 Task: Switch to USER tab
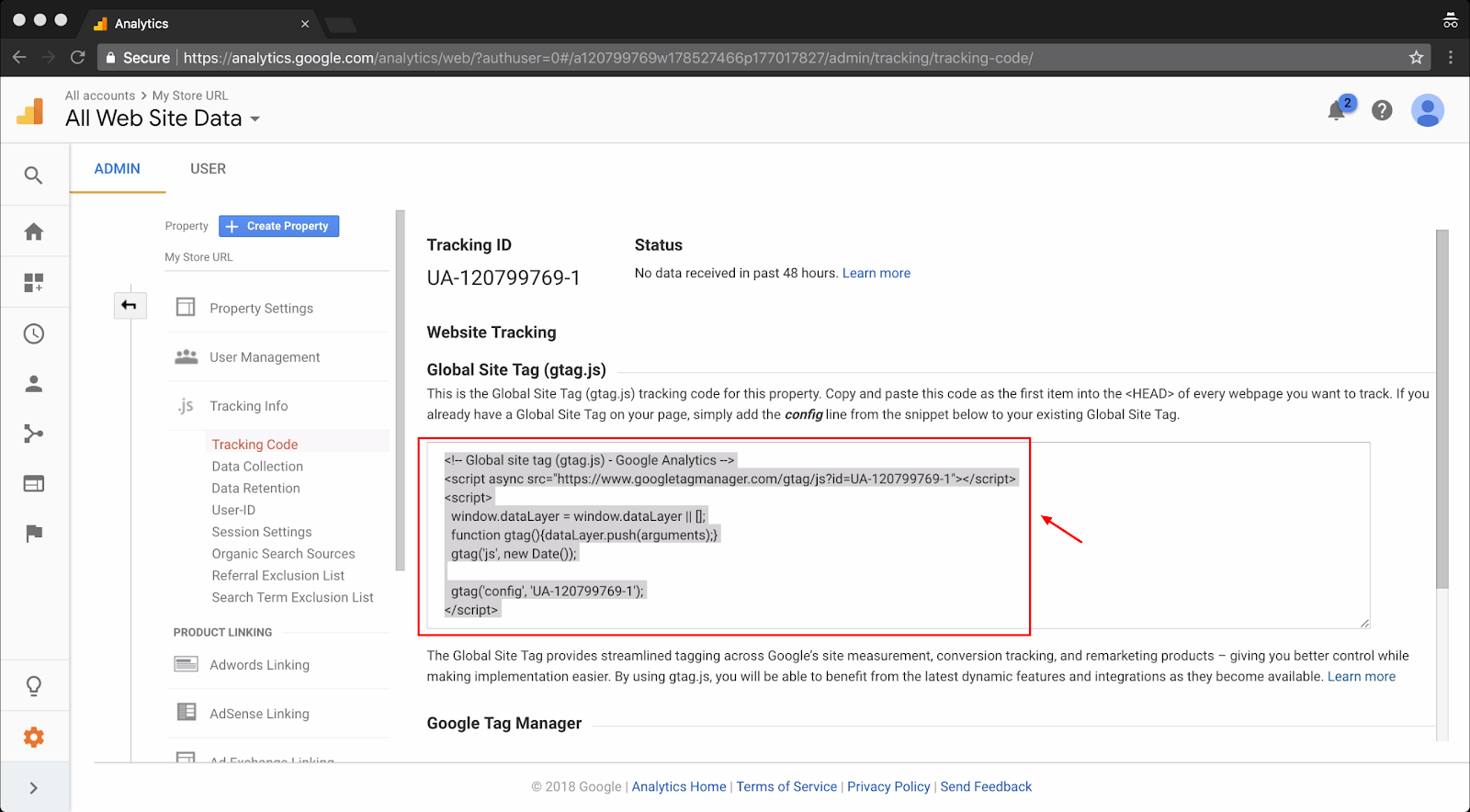[x=208, y=169]
